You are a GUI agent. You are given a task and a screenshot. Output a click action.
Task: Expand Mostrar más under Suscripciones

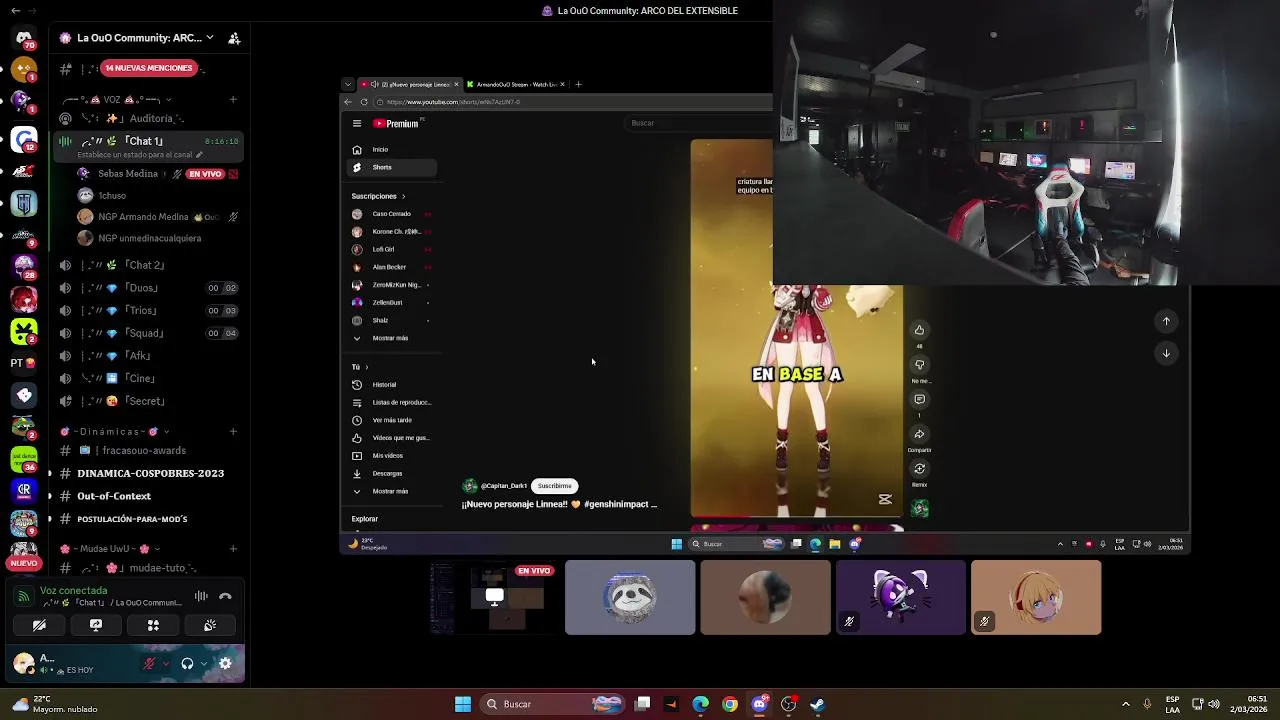point(390,338)
